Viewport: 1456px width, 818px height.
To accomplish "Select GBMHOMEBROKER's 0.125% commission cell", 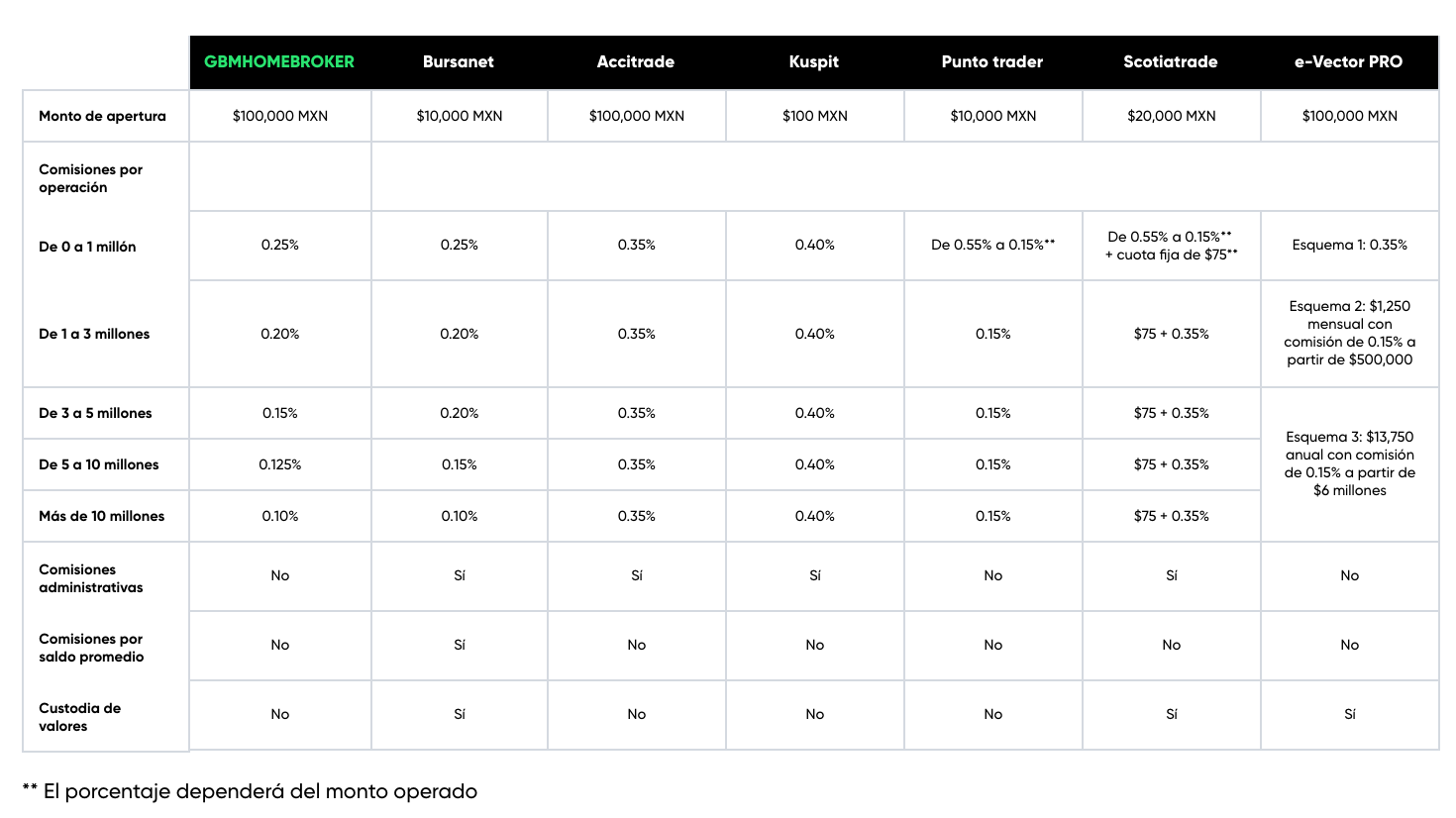I will click(280, 464).
